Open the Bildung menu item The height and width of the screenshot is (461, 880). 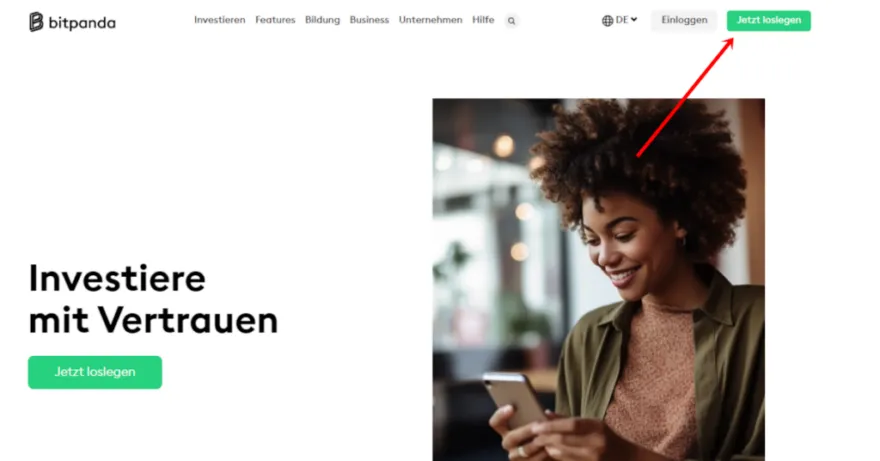(x=322, y=20)
